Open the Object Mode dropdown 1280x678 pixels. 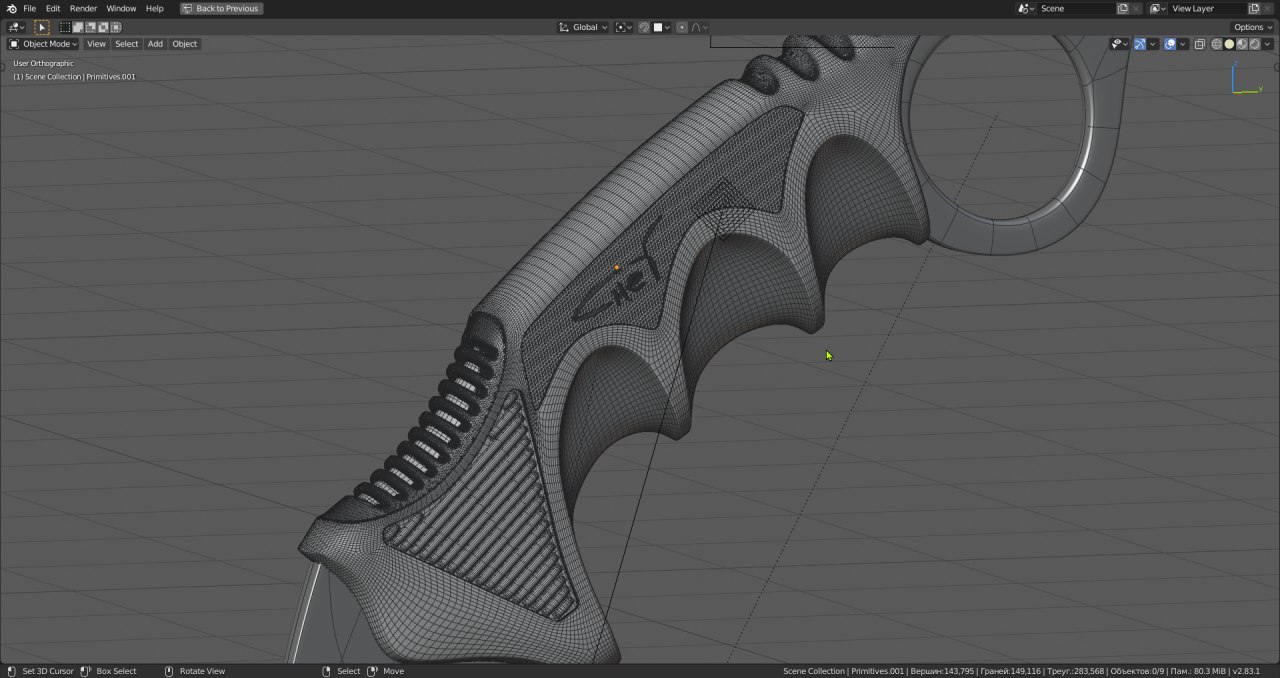coord(43,44)
